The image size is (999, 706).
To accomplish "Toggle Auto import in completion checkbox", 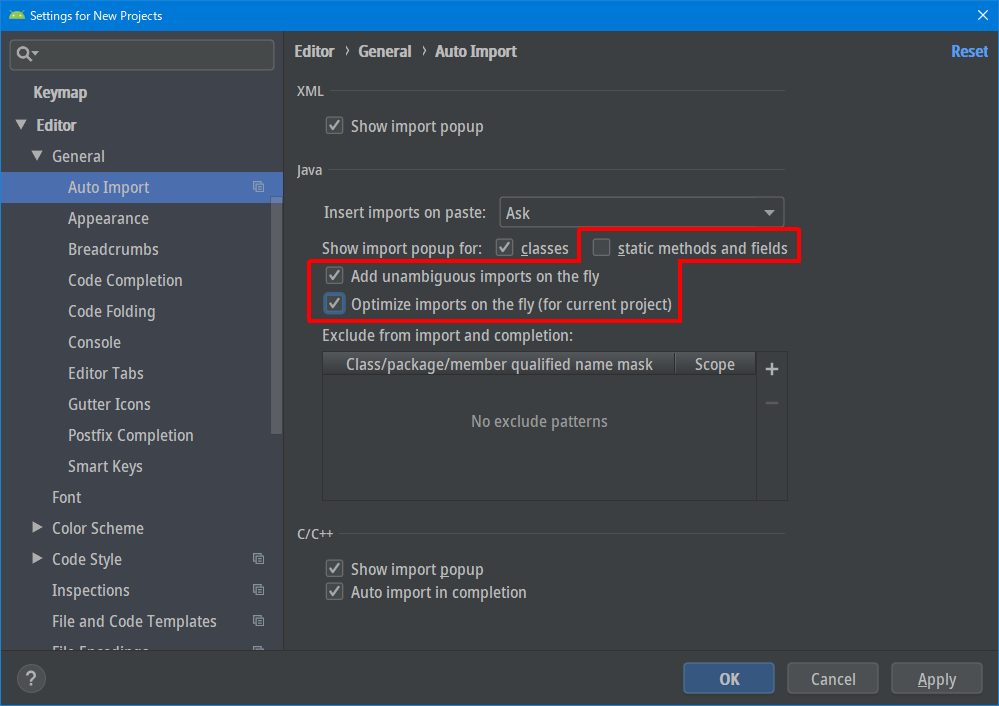I will point(334,591).
